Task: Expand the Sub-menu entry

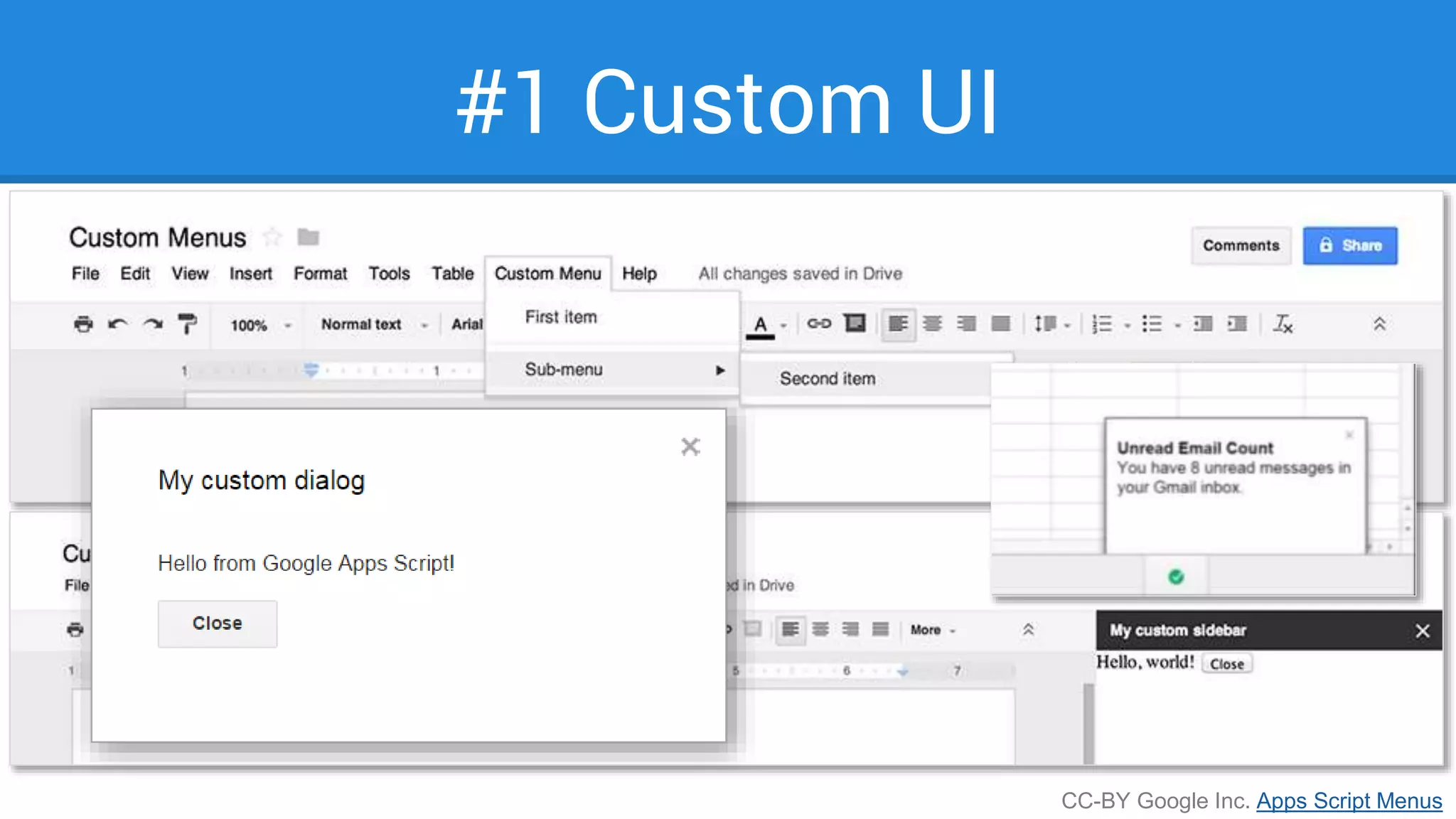Action: pyautogui.click(x=613, y=370)
